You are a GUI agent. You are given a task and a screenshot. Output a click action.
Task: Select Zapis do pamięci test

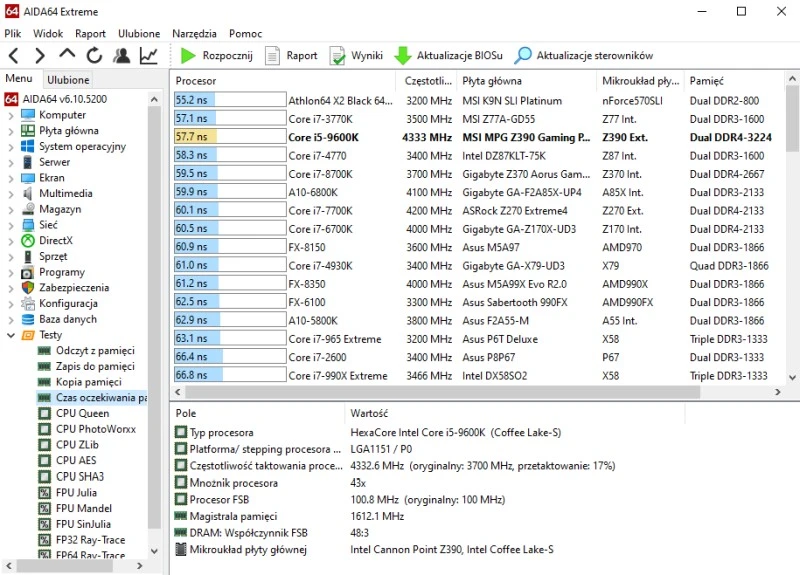[x=95, y=366]
